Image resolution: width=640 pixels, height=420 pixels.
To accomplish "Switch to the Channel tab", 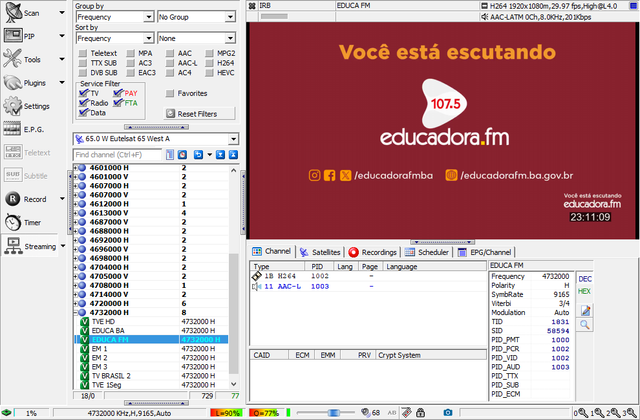I will 271,251.
